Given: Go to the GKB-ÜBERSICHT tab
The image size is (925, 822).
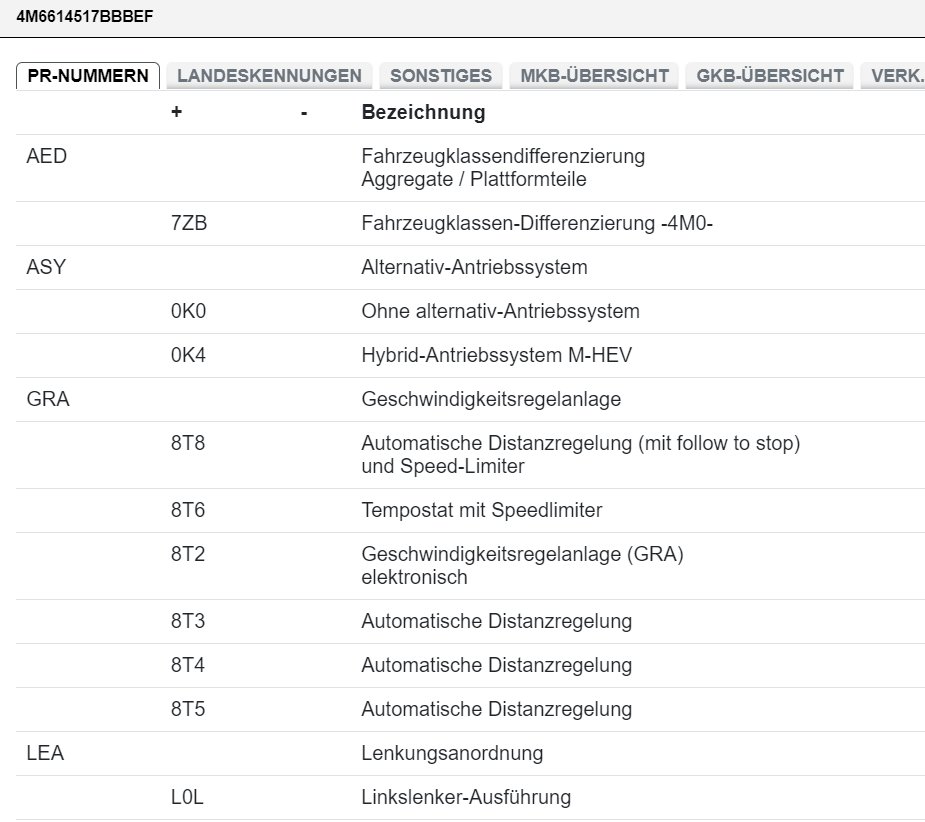Looking at the screenshot, I should [770, 76].
